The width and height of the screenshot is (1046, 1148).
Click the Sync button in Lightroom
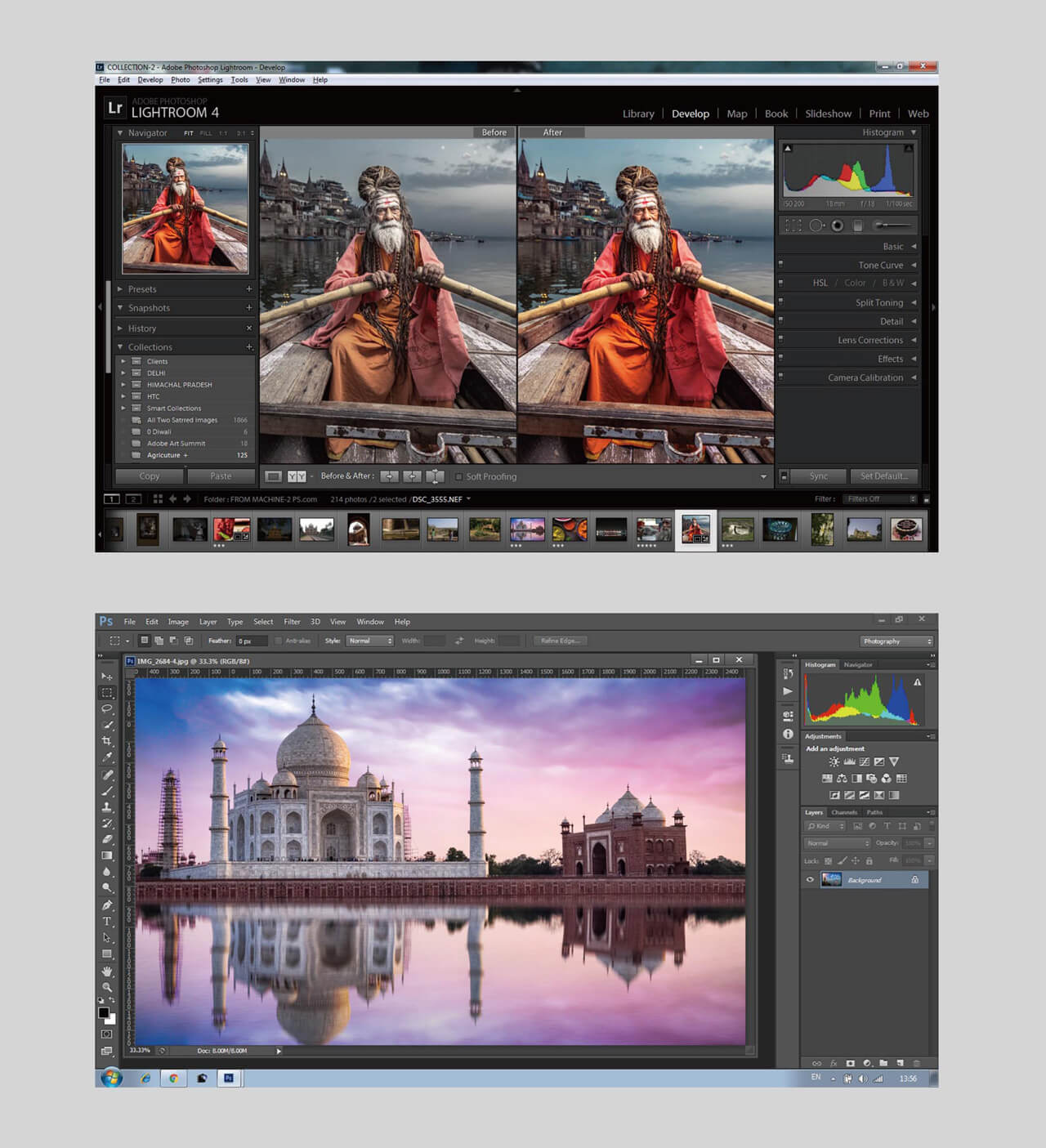point(818,476)
